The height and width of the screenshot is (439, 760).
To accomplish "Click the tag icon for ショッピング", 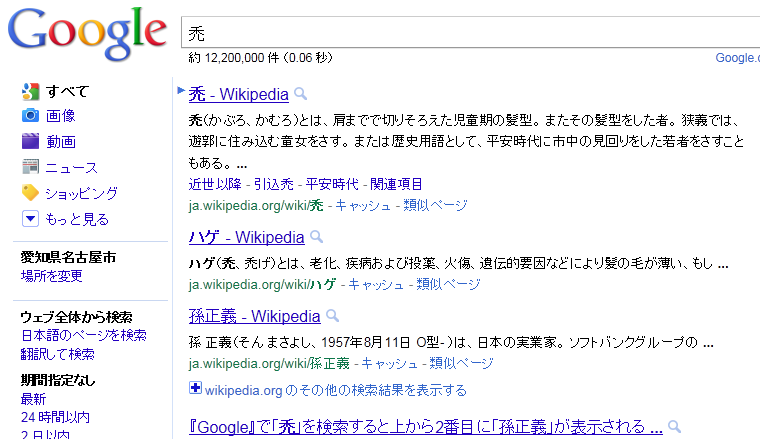I will tap(30, 192).
